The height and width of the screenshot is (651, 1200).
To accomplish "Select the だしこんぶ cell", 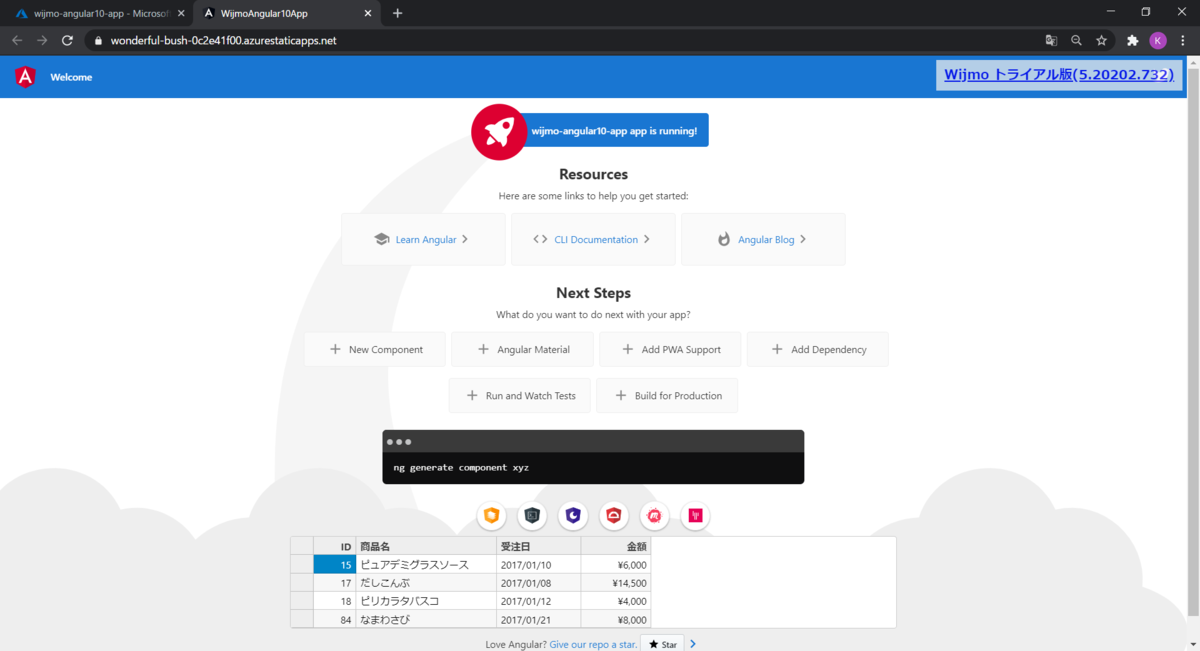I will tap(426, 582).
